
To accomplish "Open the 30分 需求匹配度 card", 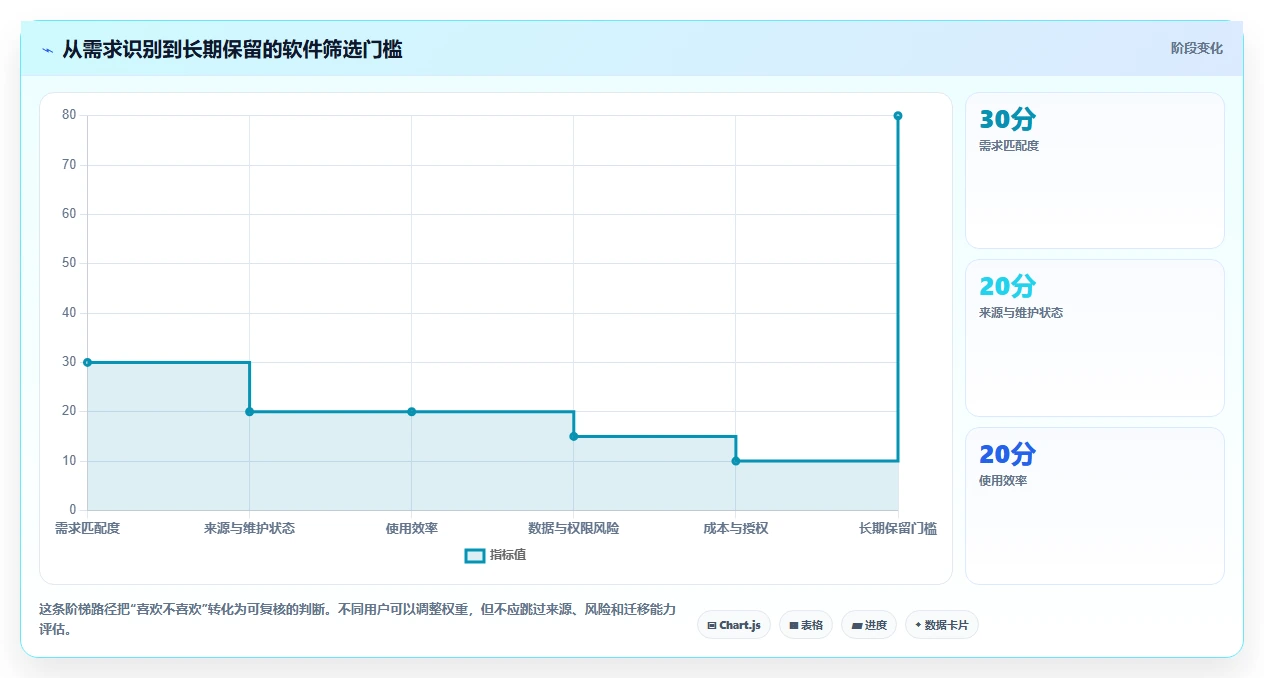I will point(1095,170).
